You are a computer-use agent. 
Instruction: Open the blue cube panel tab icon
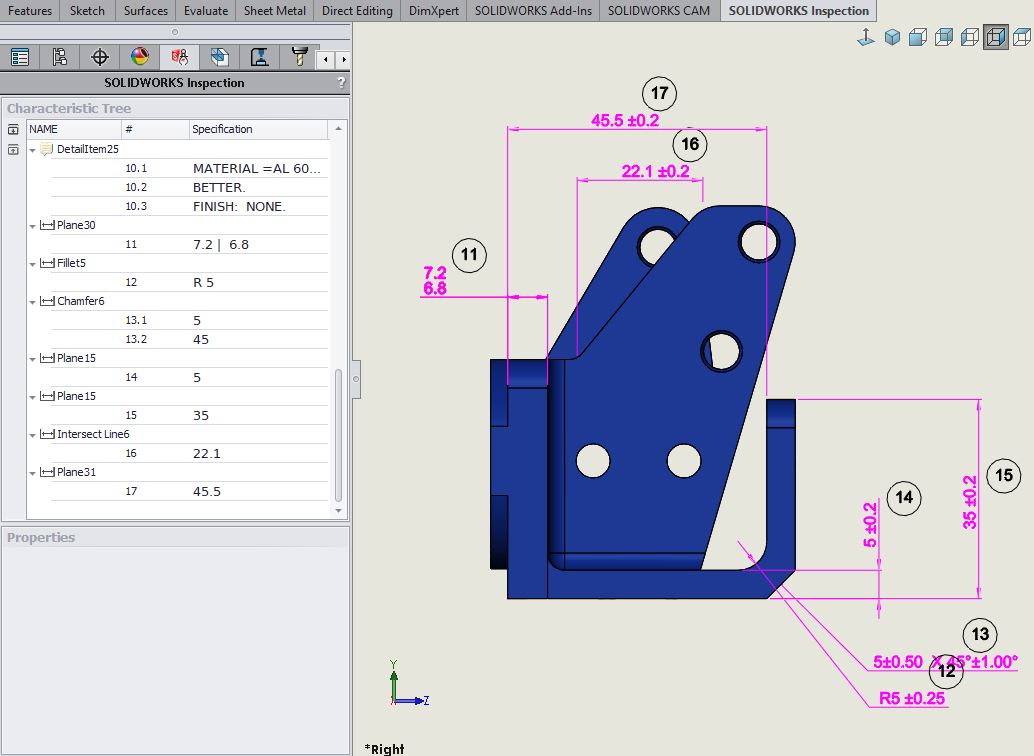pos(220,57)
